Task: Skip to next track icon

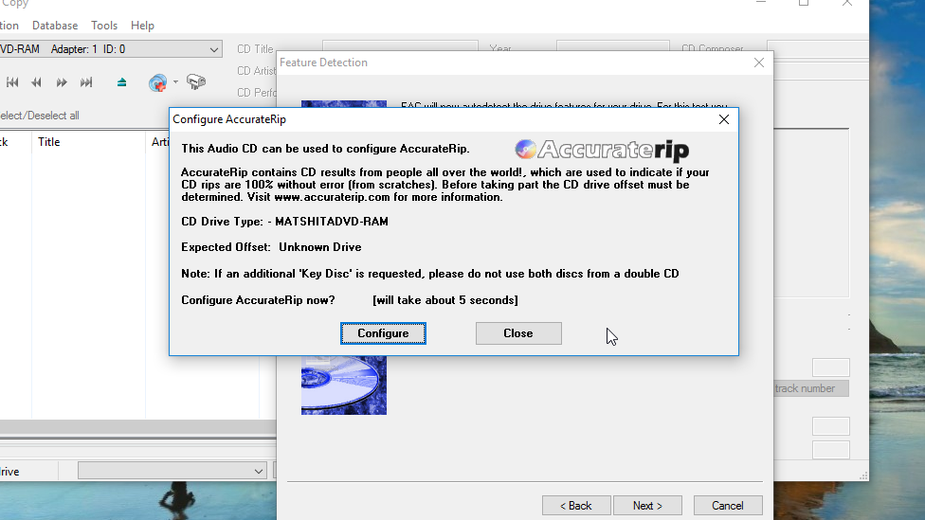Action: tap(86, 83)
